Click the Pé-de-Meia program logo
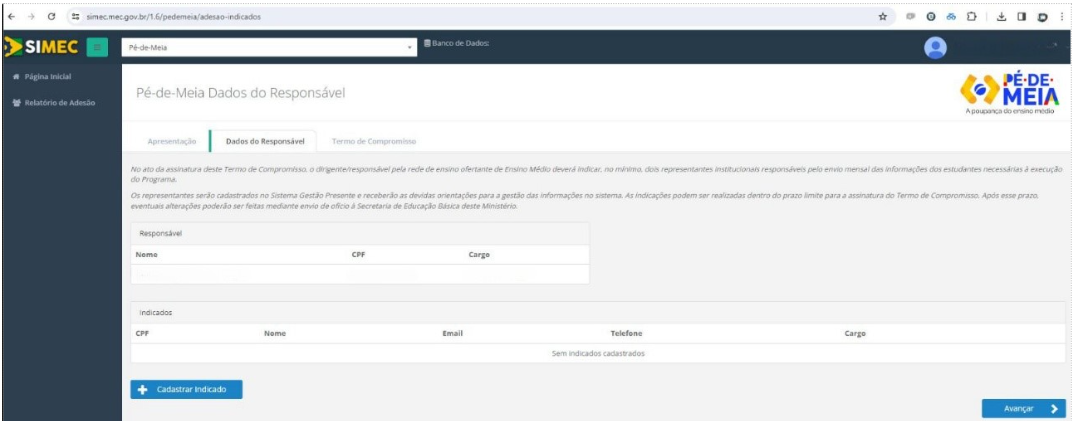Screen dimensions: 1073x421 pyautogui.click(x=1012, y=92)
